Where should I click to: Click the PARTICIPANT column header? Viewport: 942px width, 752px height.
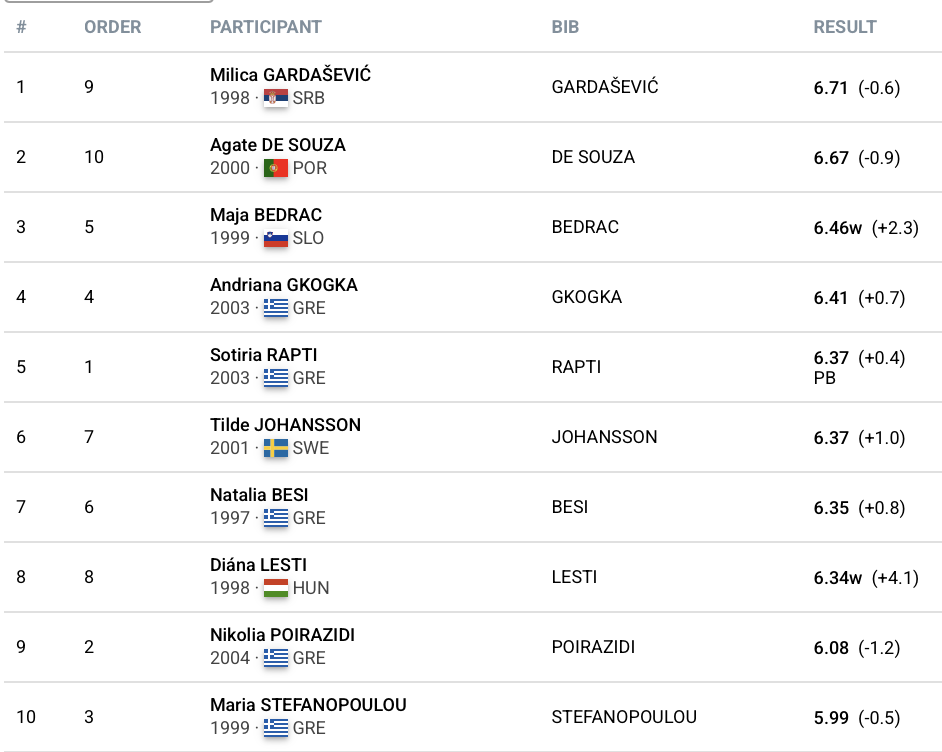click(x=265, y=27)
